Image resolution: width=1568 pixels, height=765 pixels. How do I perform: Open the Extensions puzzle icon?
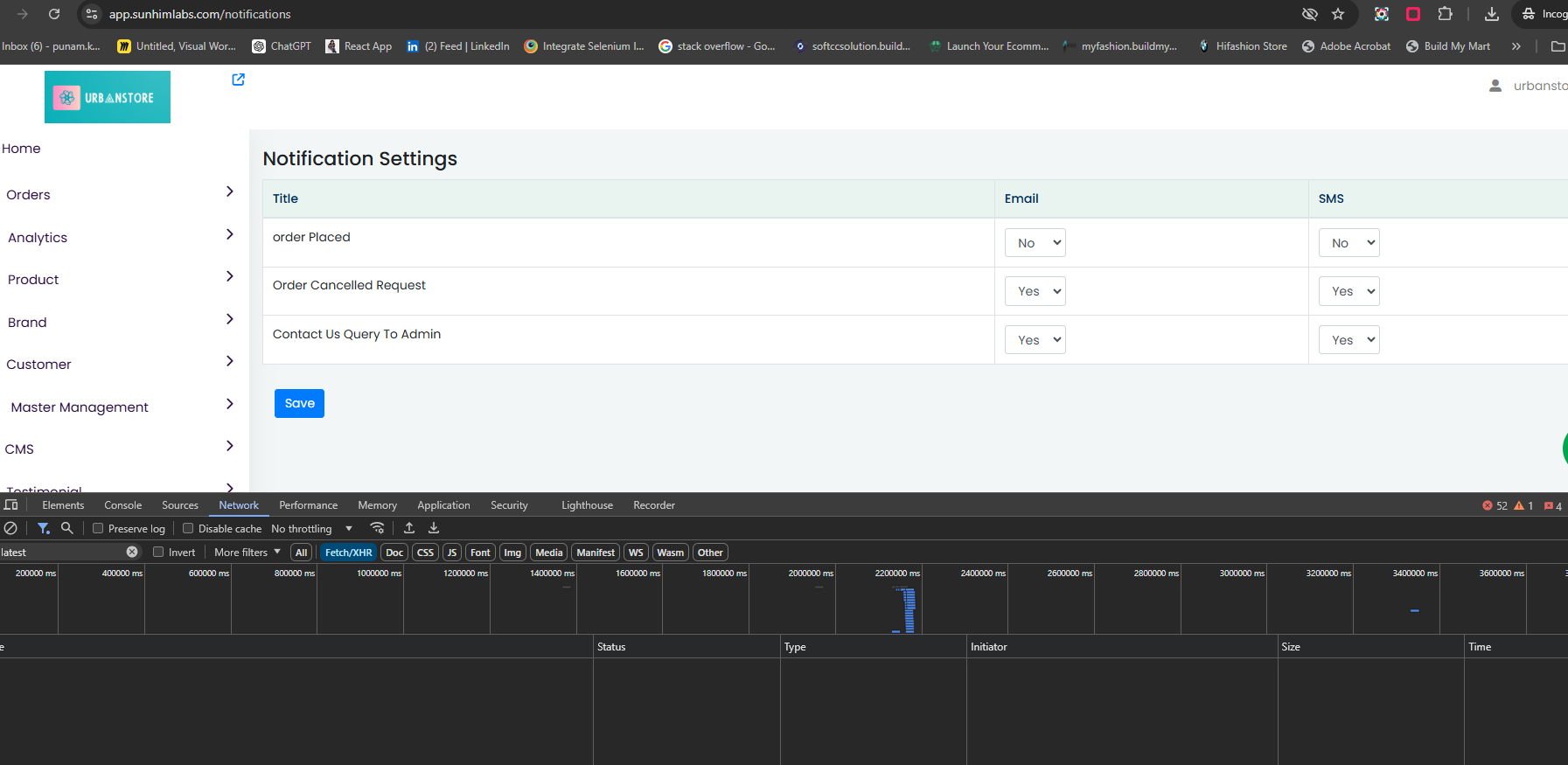[1445, 14]
